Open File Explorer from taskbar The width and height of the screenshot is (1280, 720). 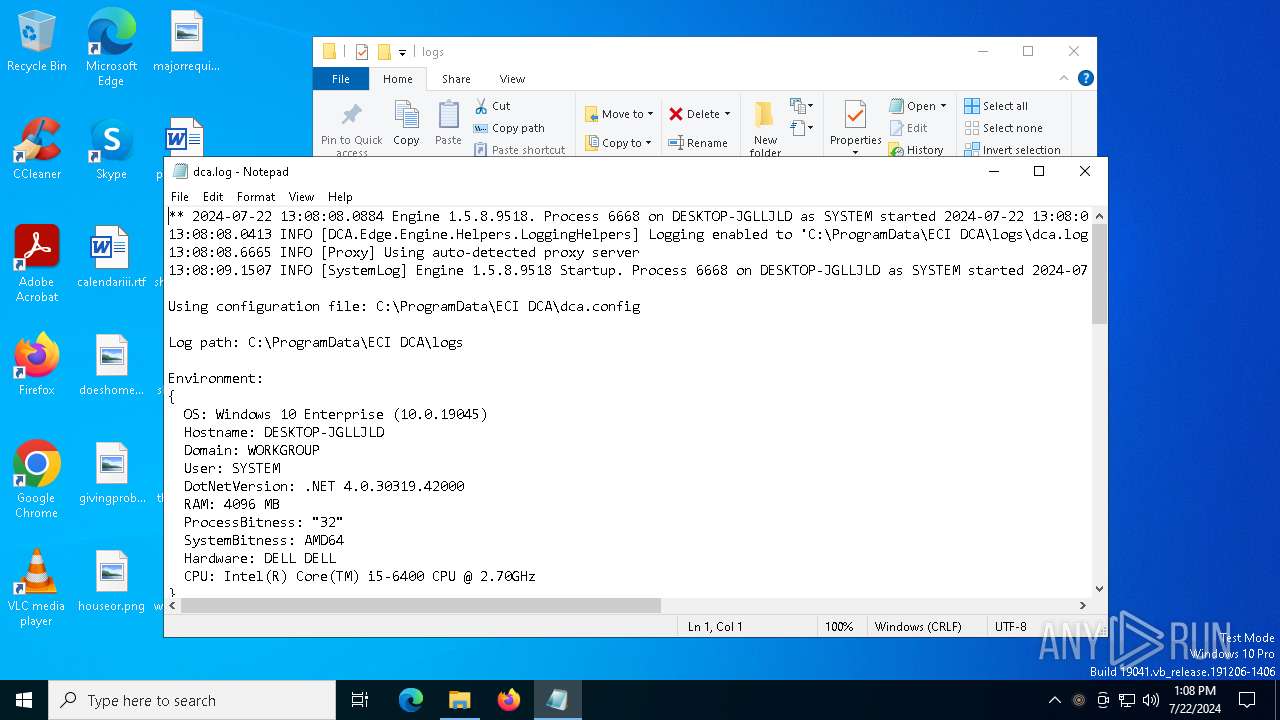459,700
